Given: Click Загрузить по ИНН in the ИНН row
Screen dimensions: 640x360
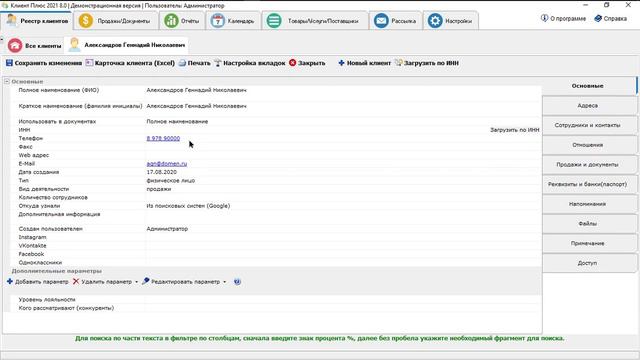Looking at the screenshot, I should [514, 130].
